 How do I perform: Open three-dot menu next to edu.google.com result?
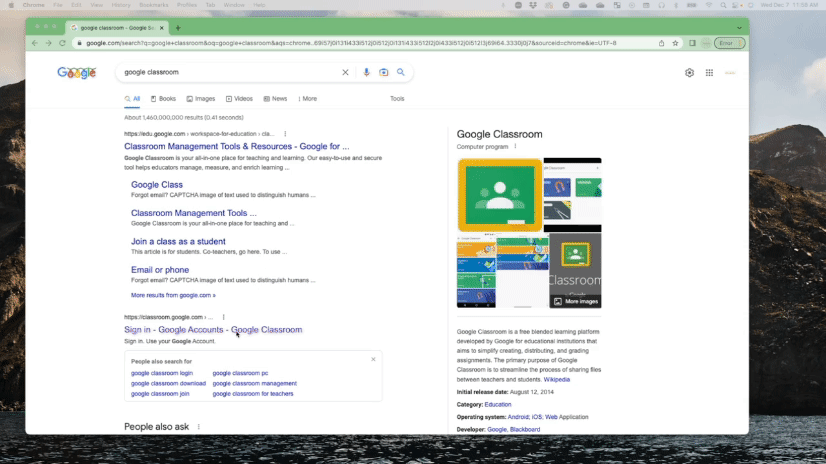tap(285, 134)
